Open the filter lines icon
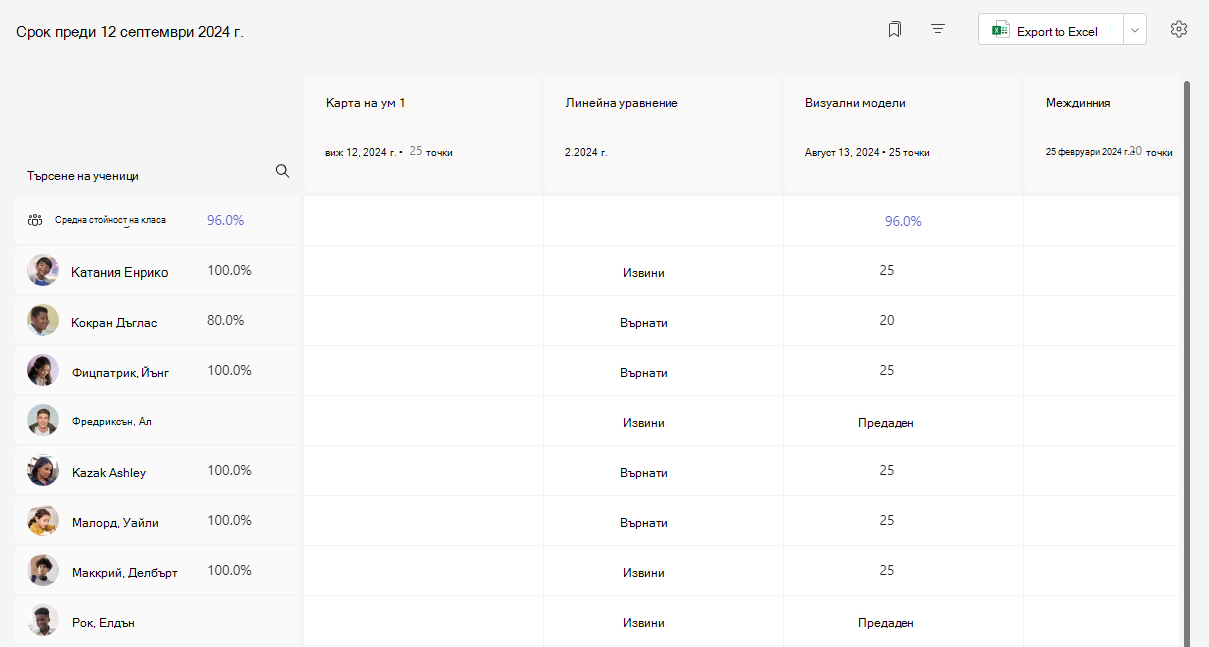1209x647 pixels. click(938, 30)
